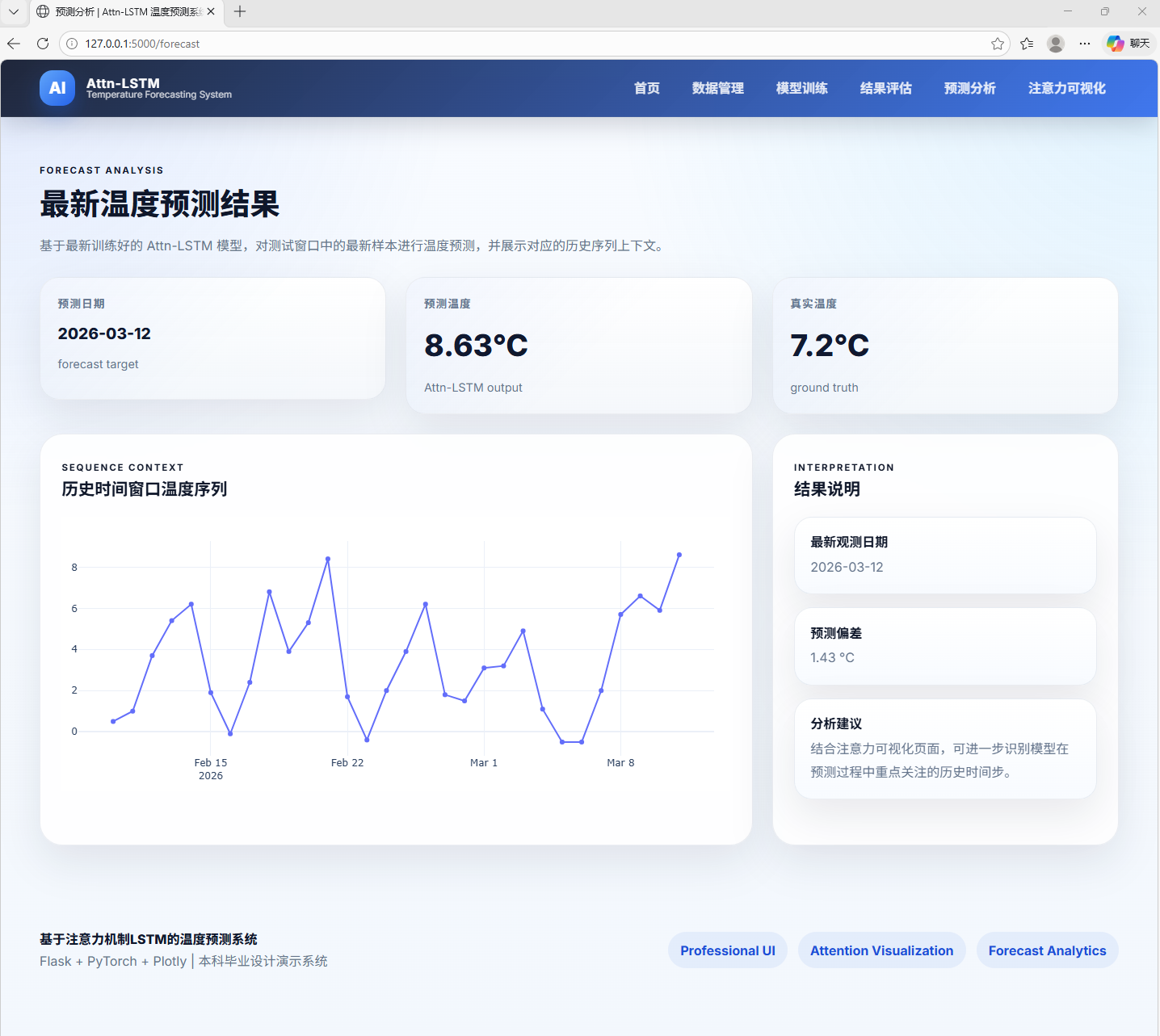Open the browser profile avatar icon
The height and width of the screenshot is (1036, 1160).
[x=1055, y=44]
